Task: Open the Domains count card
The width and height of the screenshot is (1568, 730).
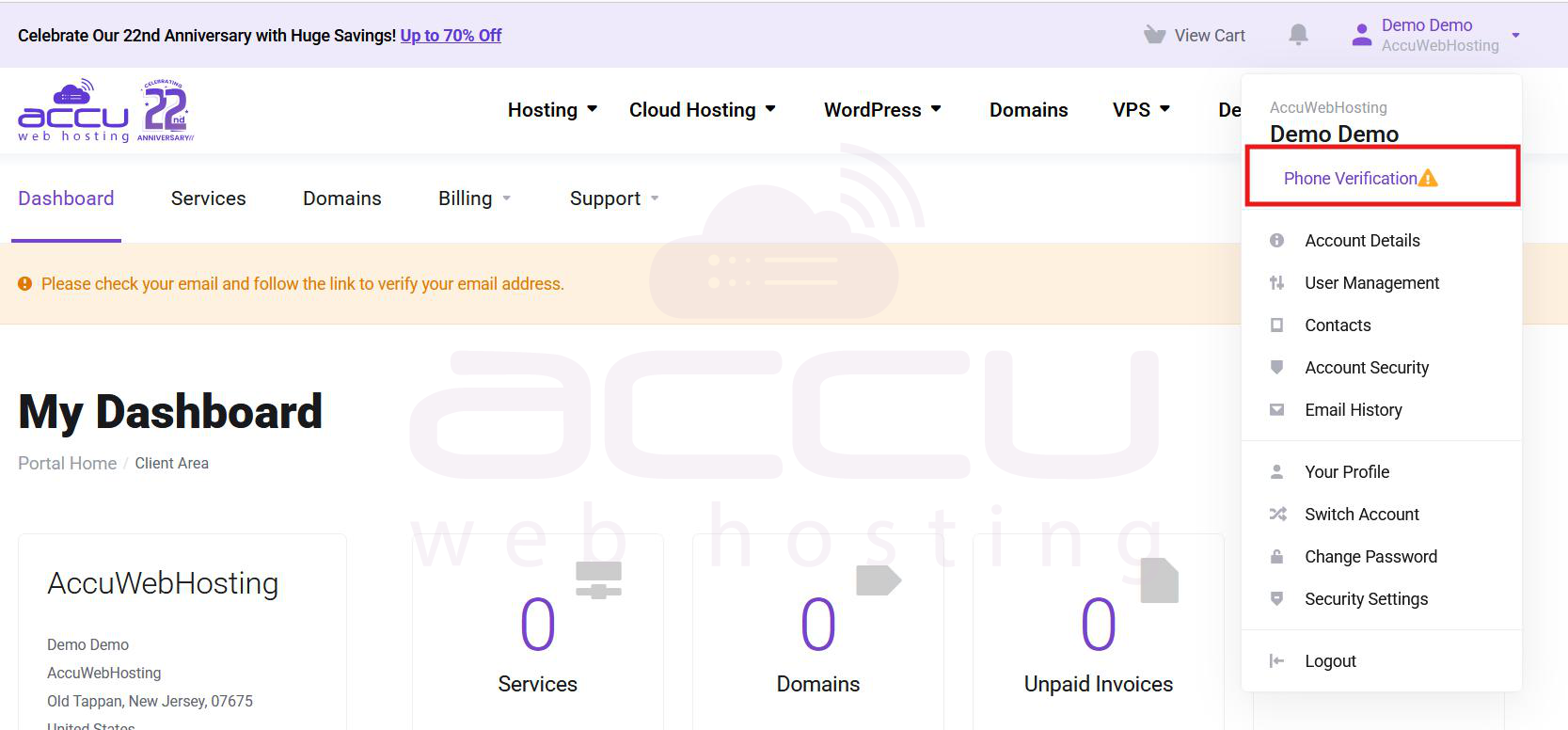Action: 818,634
